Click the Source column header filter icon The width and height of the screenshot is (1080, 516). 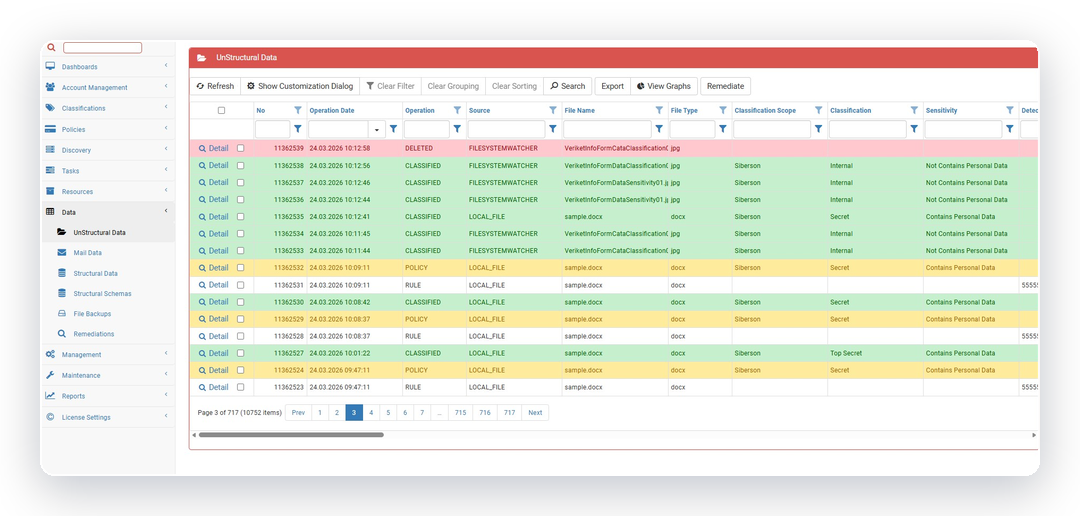[x=552, y=110]
